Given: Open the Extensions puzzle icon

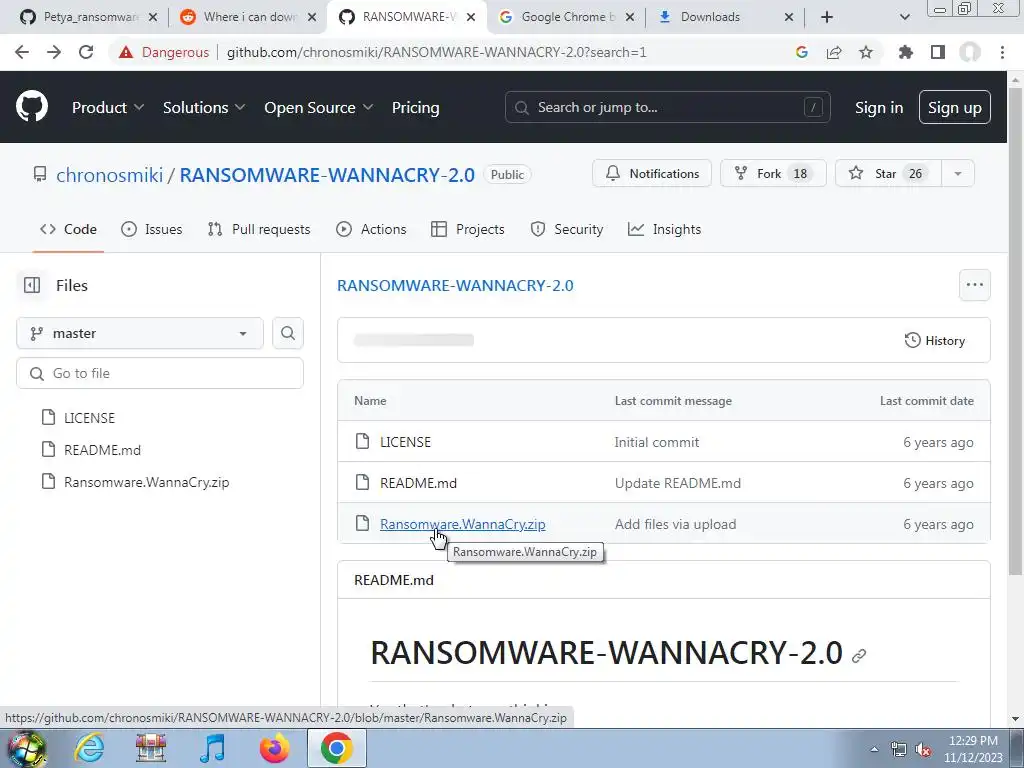Looking at the screenshot, I should (906, 52).
